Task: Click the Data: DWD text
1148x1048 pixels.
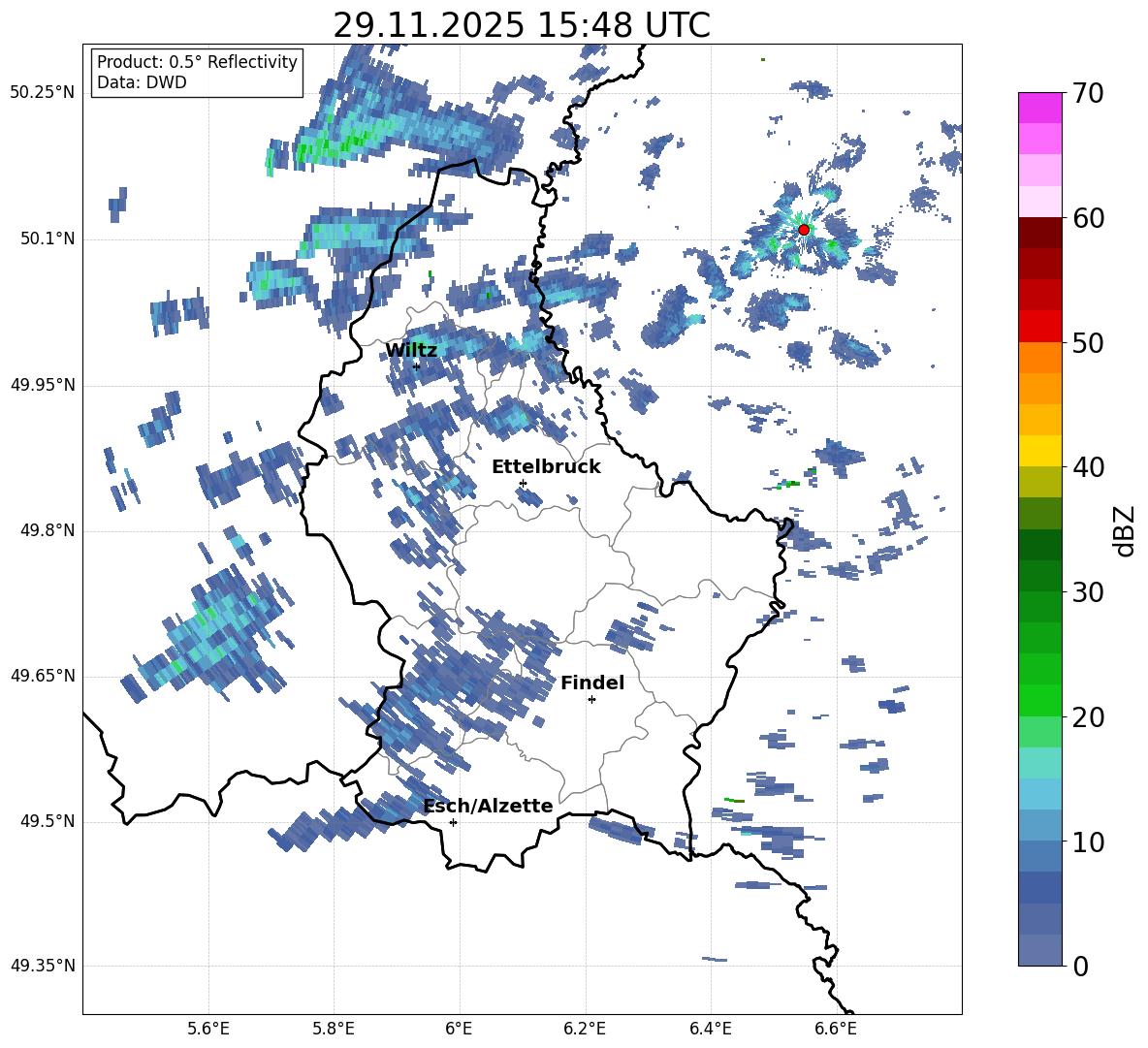Action: [142, 82]
